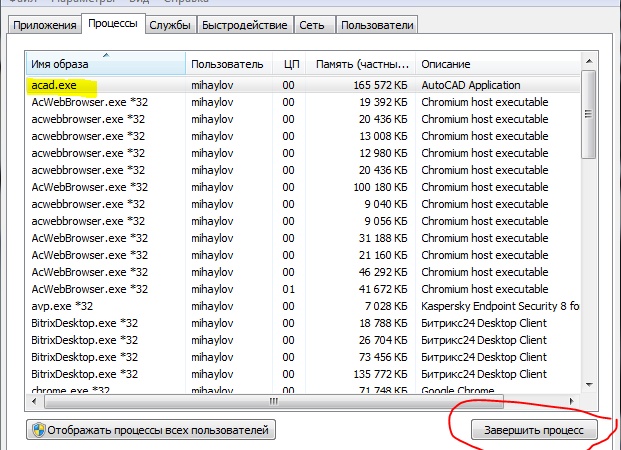The width and height of the screenshot is (621, 450).
Task: Sort by Память (частный) column header
Action: (x=360, y=63)
